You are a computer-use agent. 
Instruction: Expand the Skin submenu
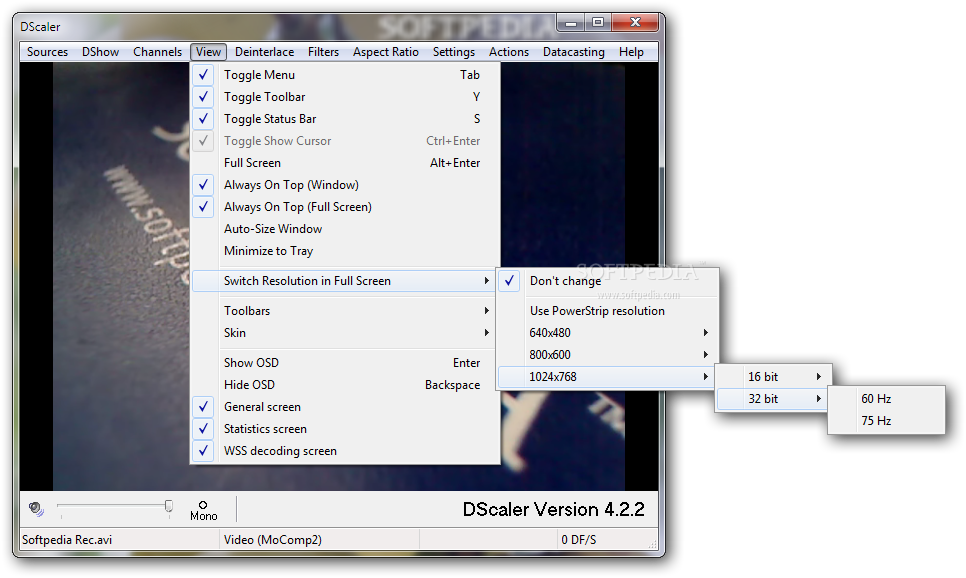tap(345, 333)
